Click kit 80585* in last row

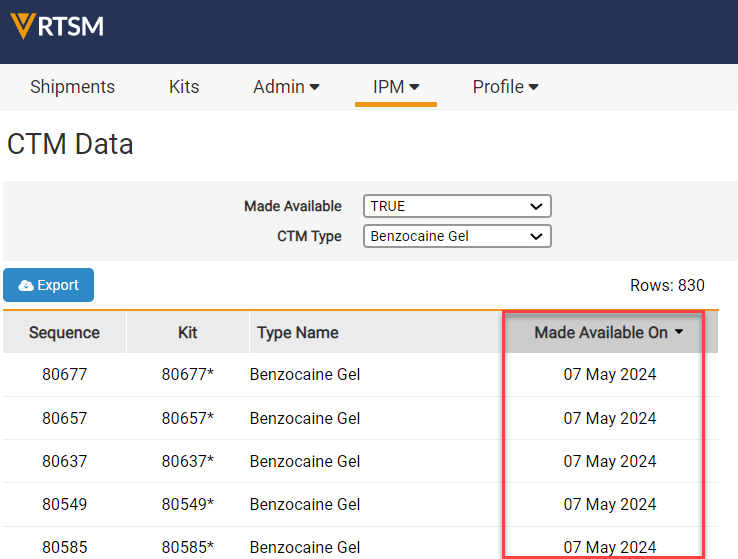click(x=187, y=547)
